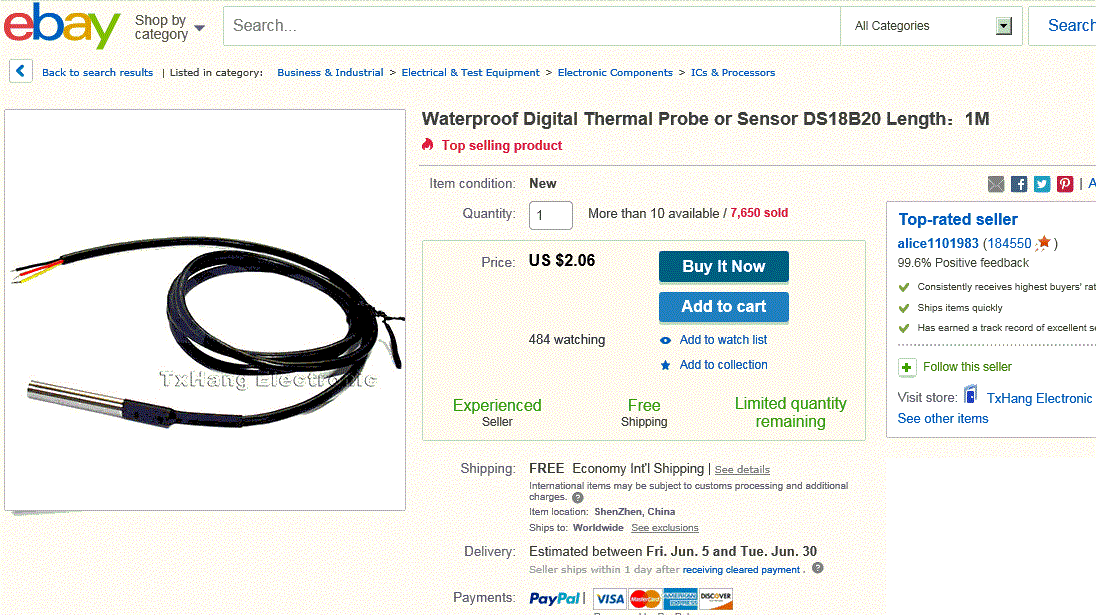Click the Add to cart button

pos(723,307)
